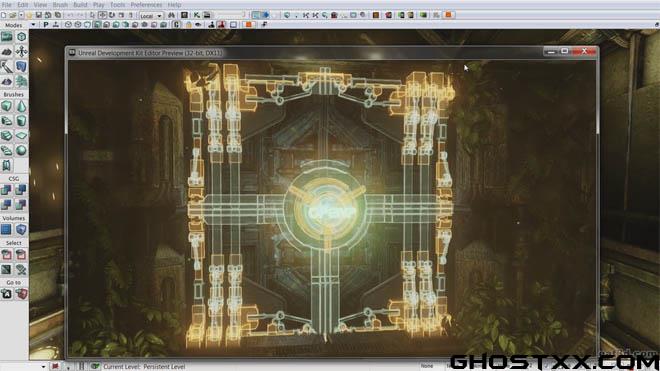Toggle the 'P' viewport perspective button
The height and width of the screenshot is (371, 660).
point(46,25)
